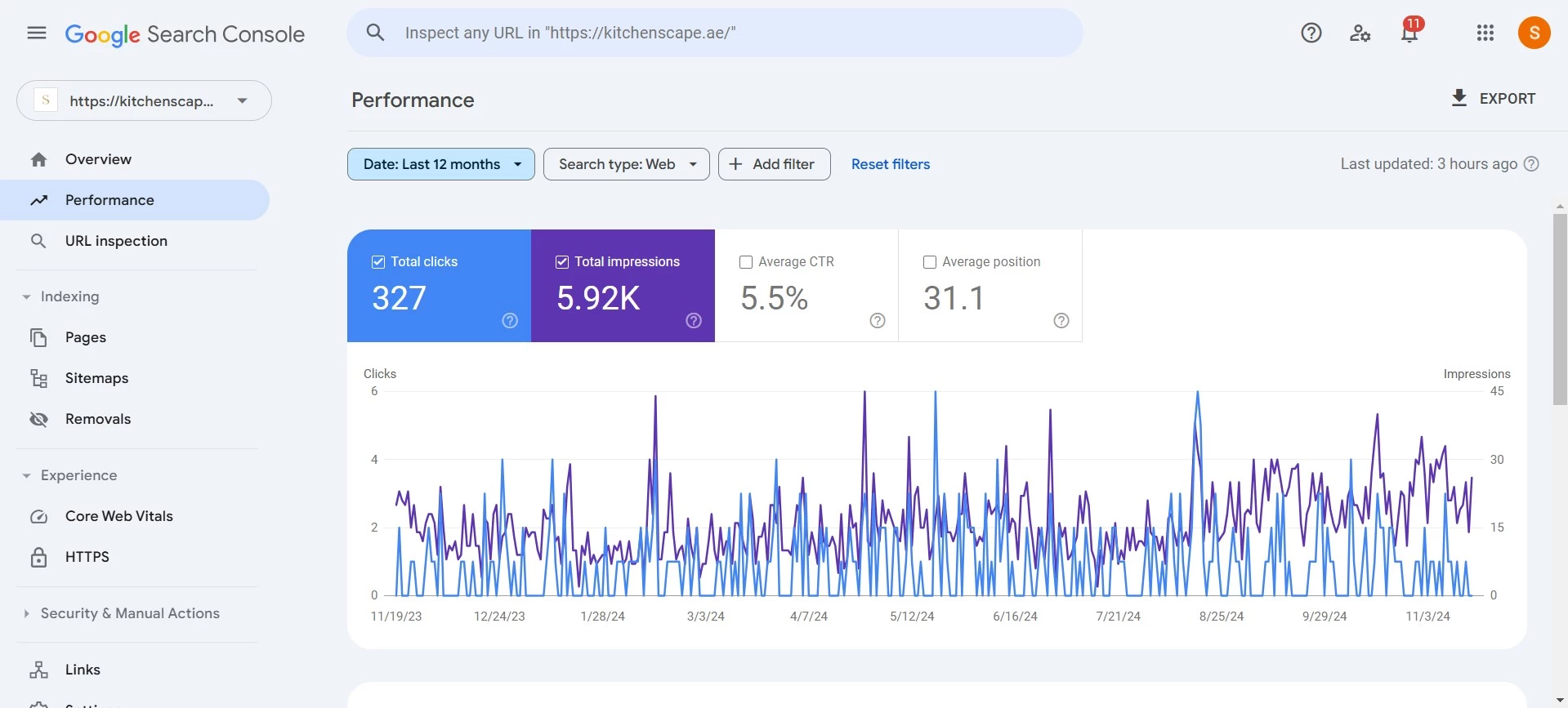This screenshot has height=708, width=1568.
Task: Show help for Average CTR metric
Action: point(878,321)
